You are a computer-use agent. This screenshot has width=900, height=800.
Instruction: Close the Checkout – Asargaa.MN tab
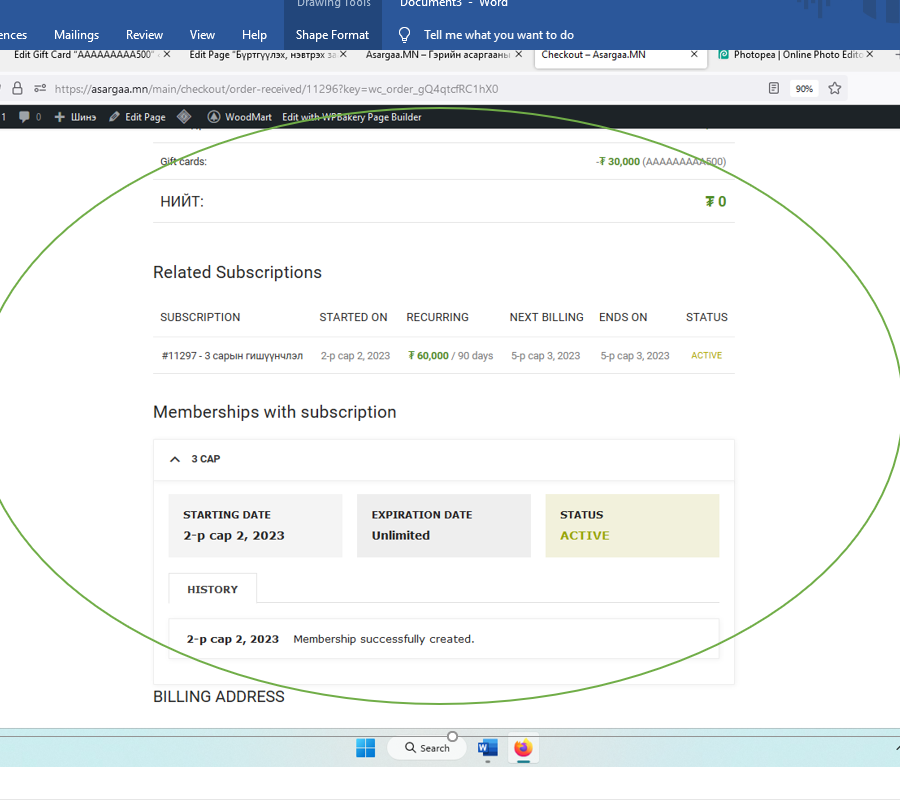pyautogui.click(x=694, y=54)
